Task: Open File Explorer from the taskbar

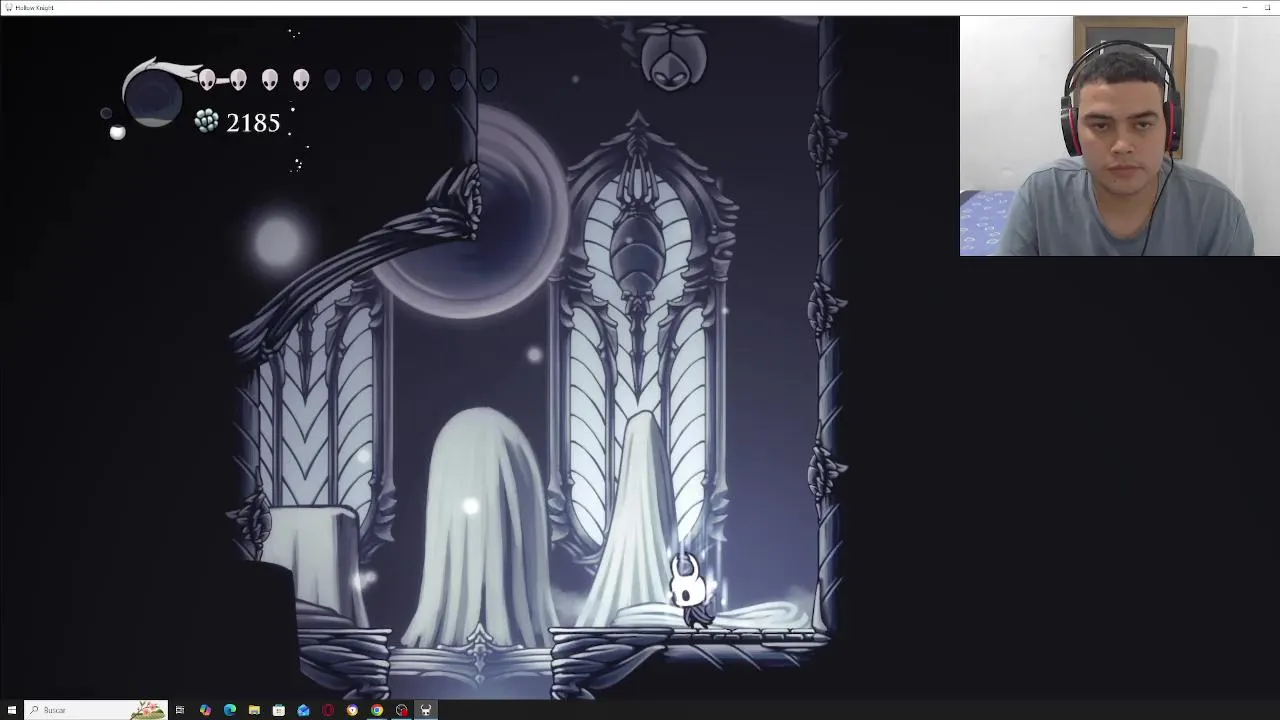Action: 254,710
